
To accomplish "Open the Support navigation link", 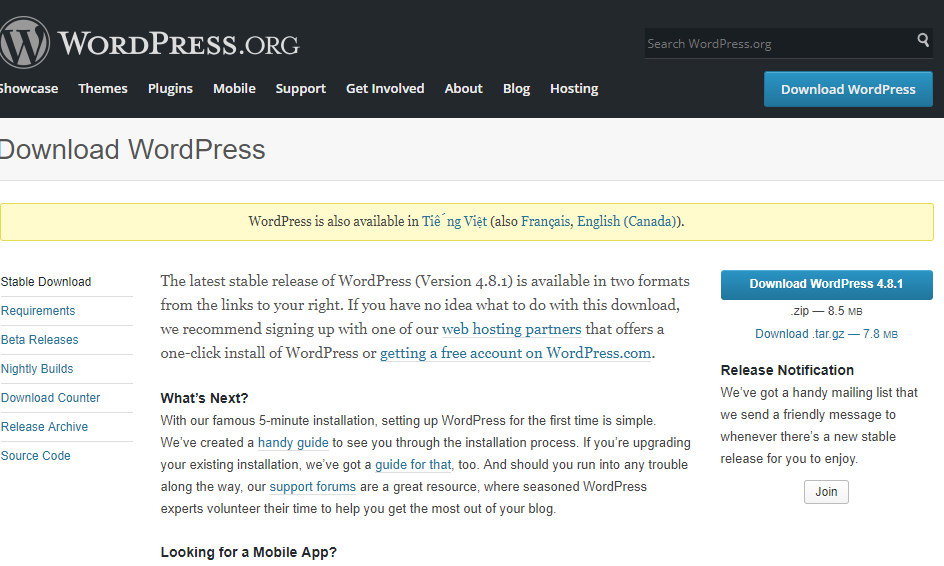I will click(300, 89).
